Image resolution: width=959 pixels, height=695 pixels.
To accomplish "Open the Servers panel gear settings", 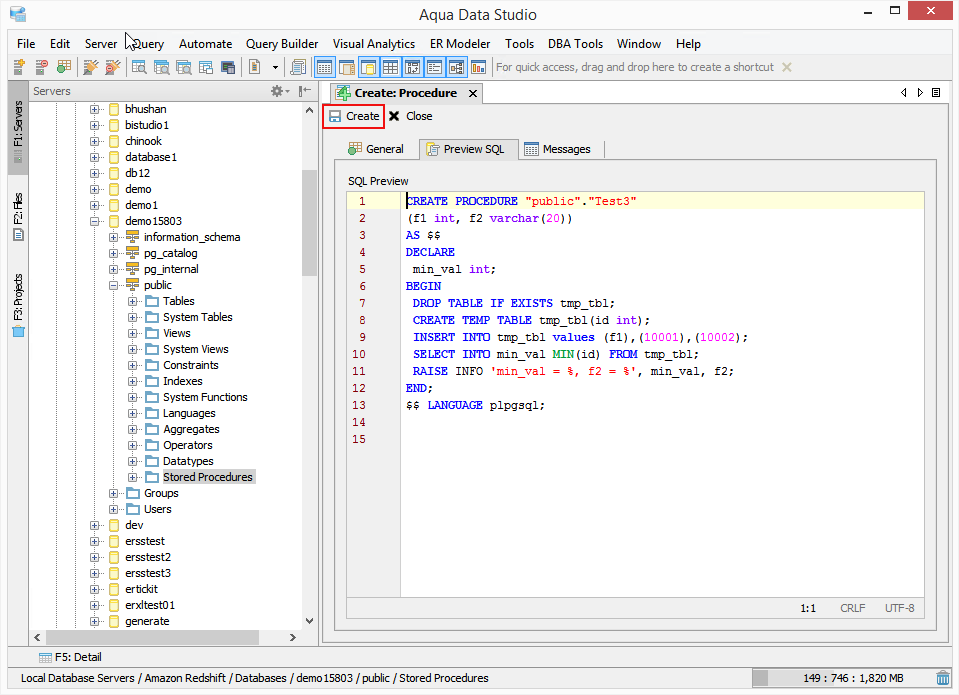I will tap(279, 91).
